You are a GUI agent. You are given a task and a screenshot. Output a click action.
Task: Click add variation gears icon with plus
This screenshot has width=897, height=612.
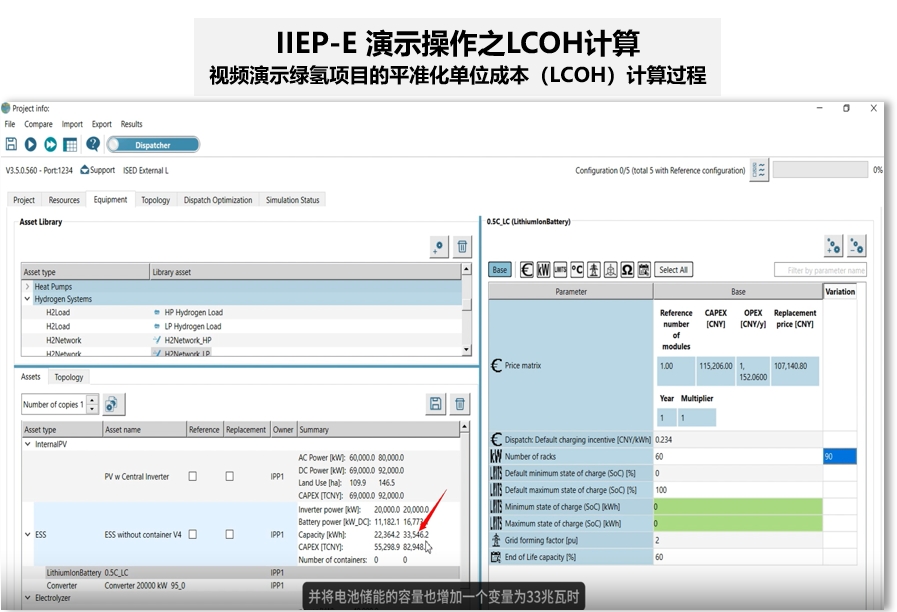point(833,246)
